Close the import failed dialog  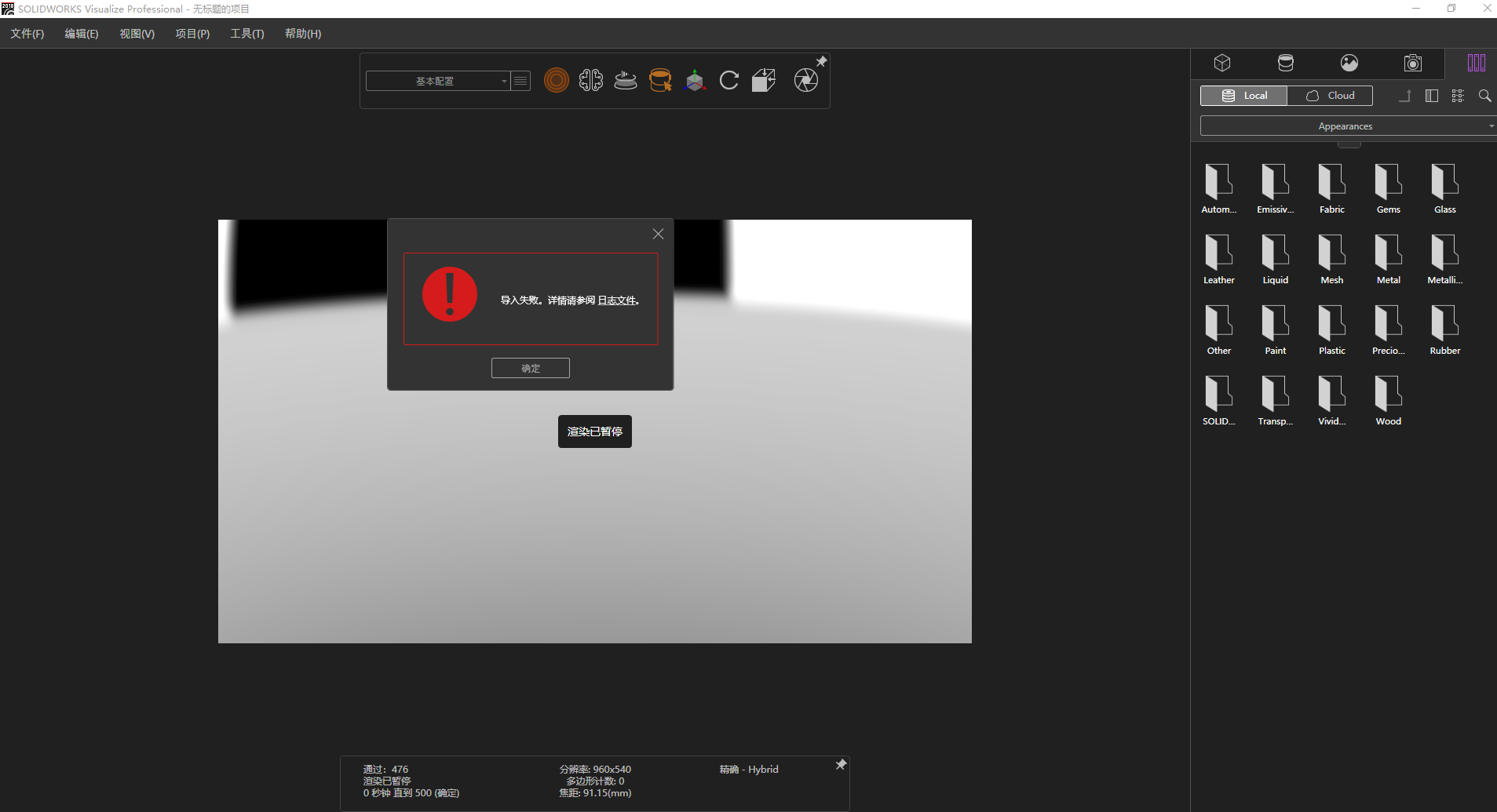click(659, 234)
